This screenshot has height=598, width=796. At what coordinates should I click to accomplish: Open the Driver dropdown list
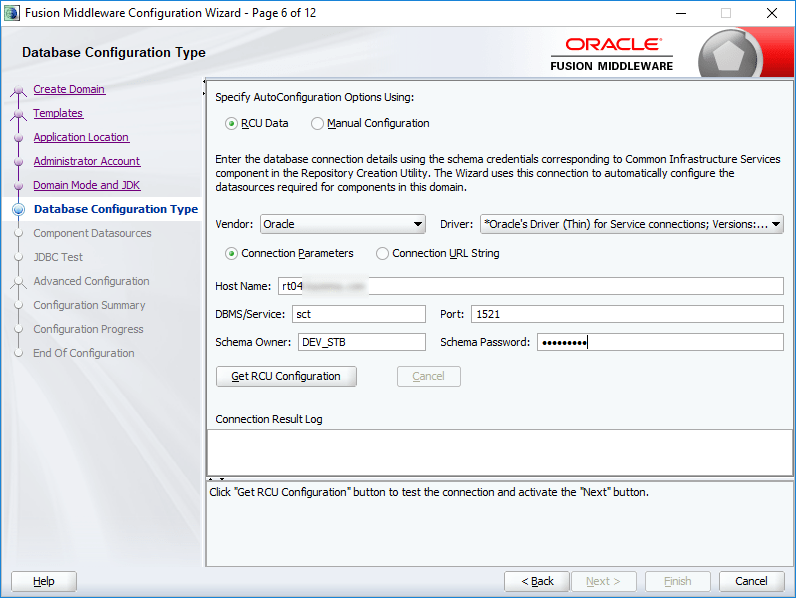[x=632, y=224]
